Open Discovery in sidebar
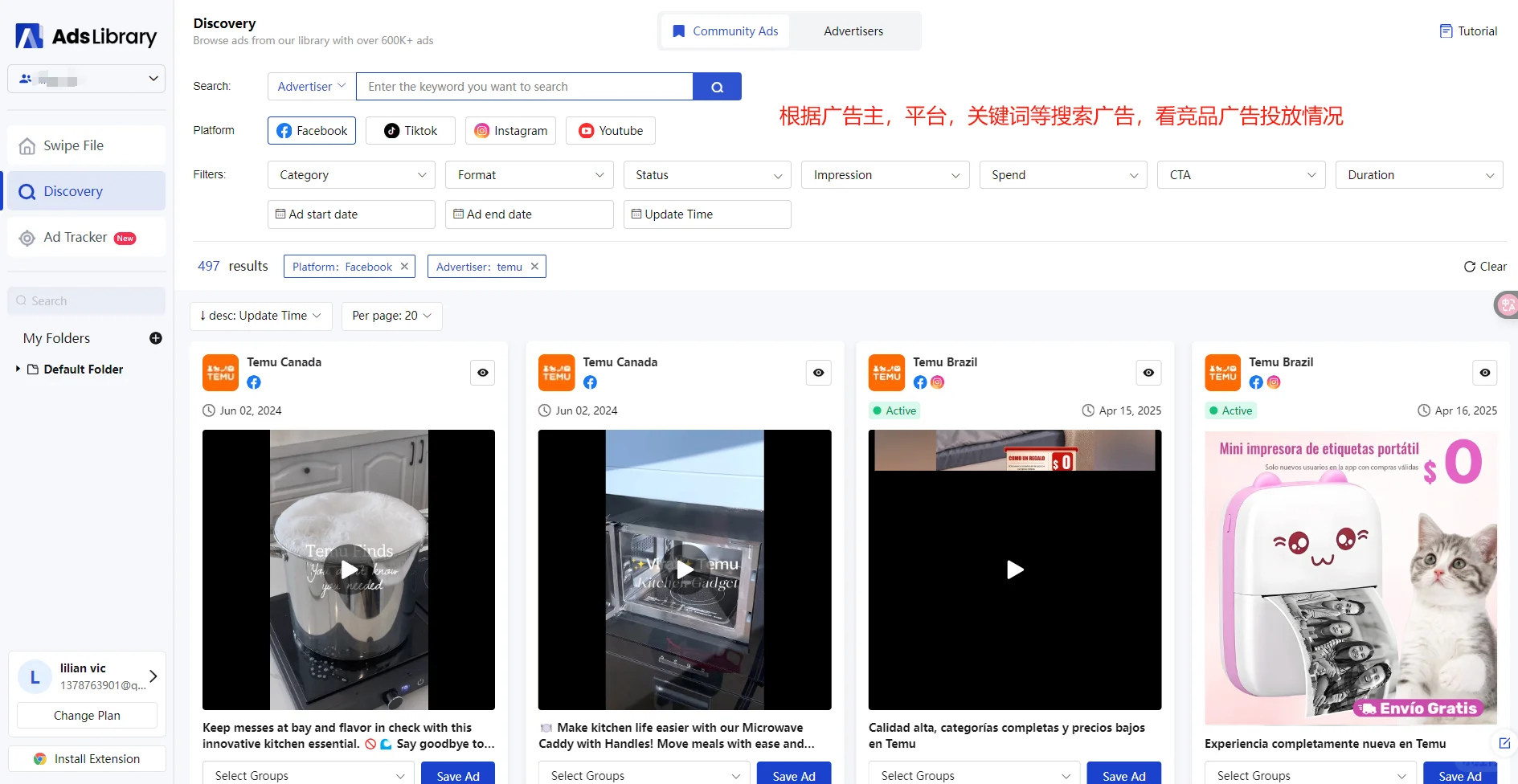1518x784 pixels. click(x=87, y=191)
